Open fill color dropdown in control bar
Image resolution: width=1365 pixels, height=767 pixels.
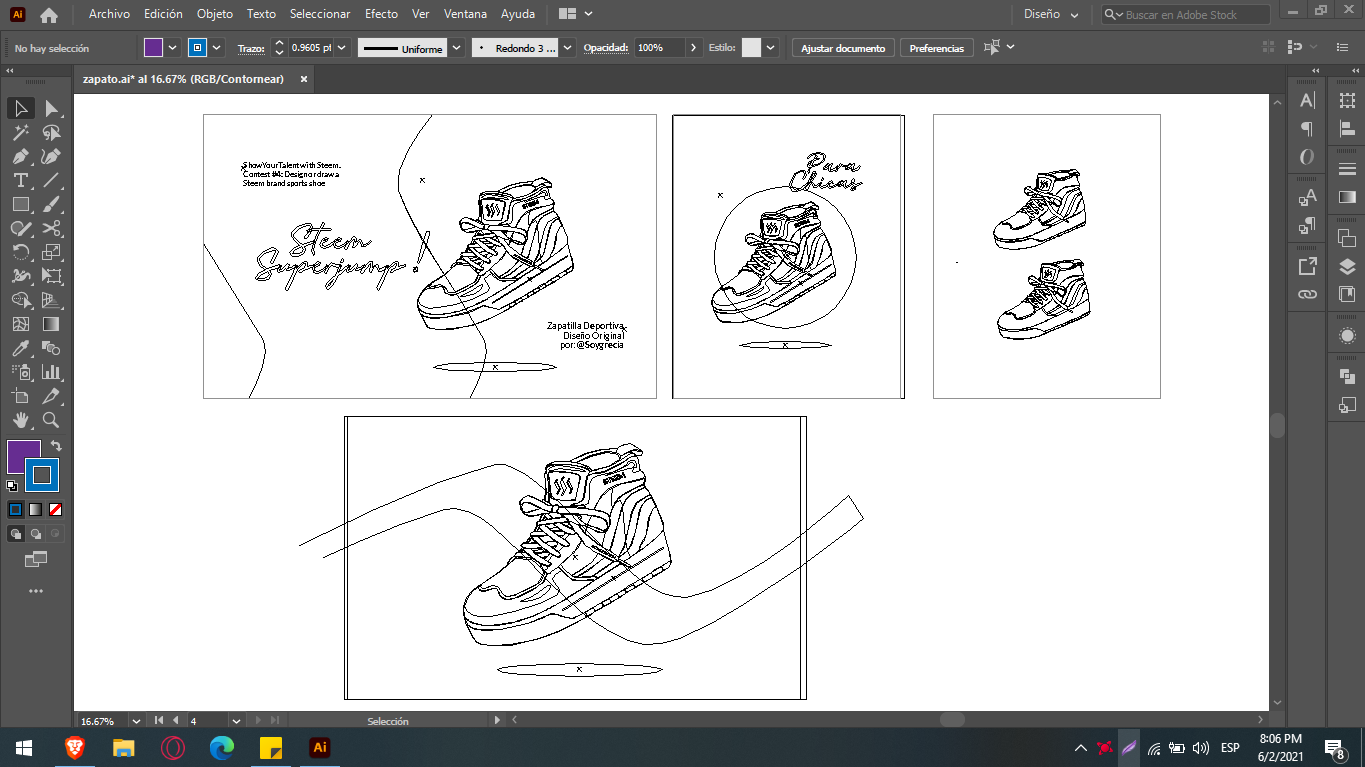pos(173,48)
